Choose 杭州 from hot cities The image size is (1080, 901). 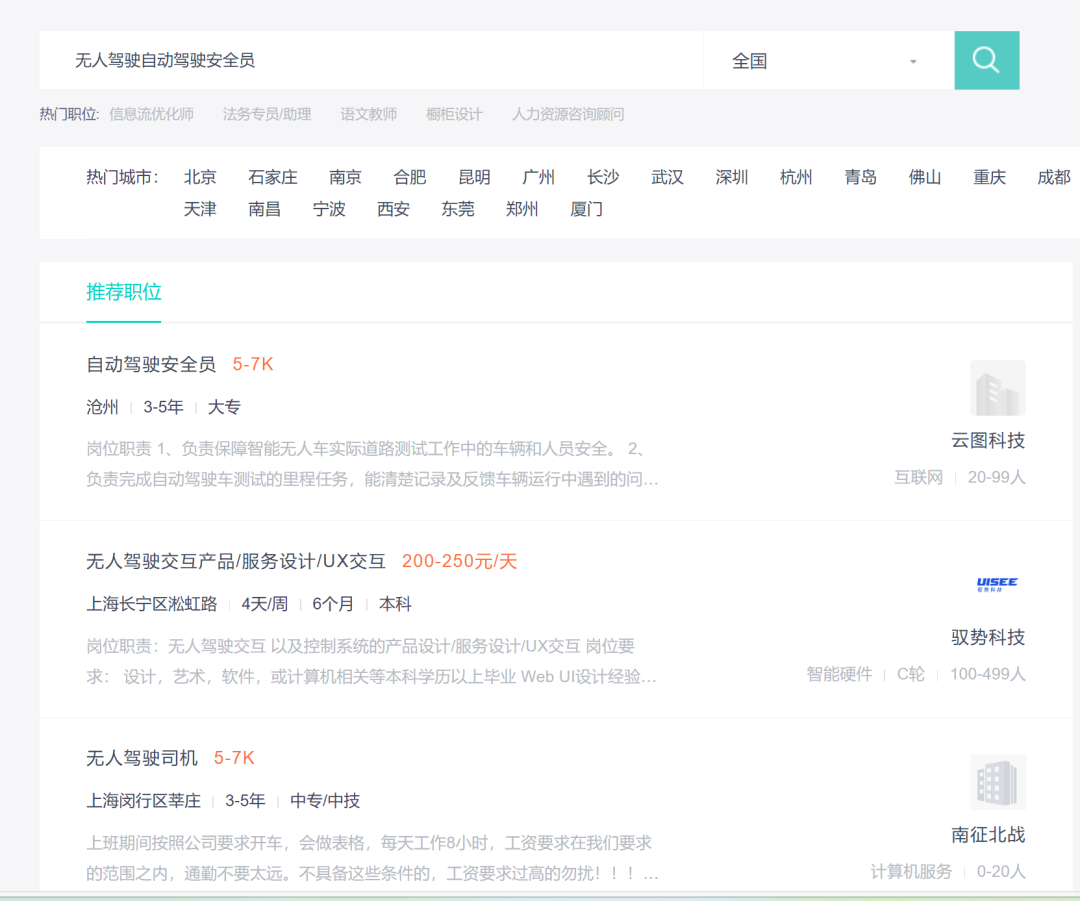pyautogui.click(x=796, y=177)
